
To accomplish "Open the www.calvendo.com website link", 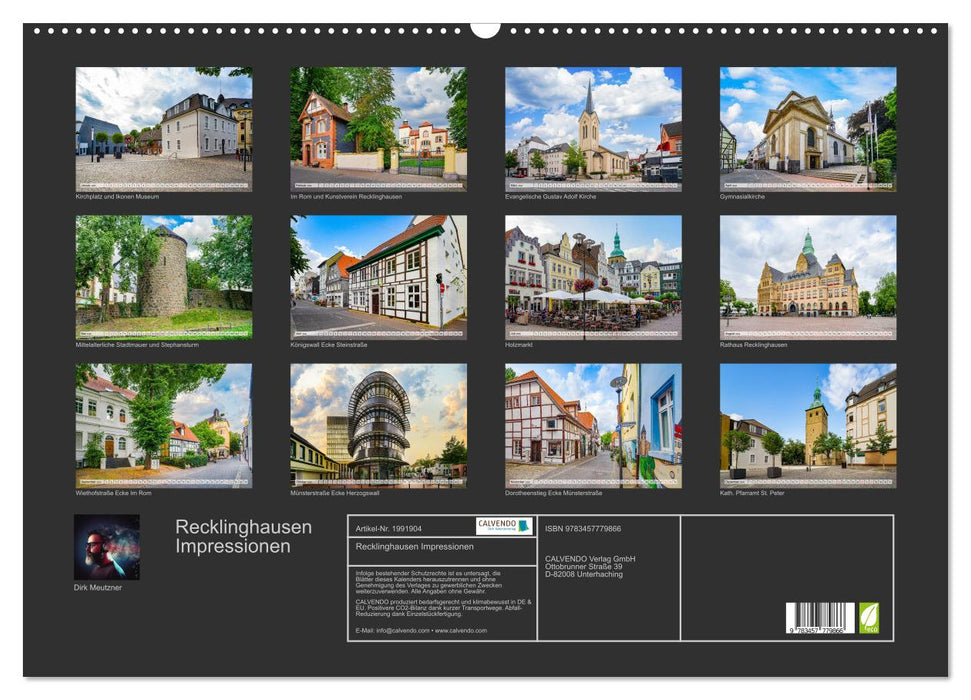I will click(x=461, y=631).
